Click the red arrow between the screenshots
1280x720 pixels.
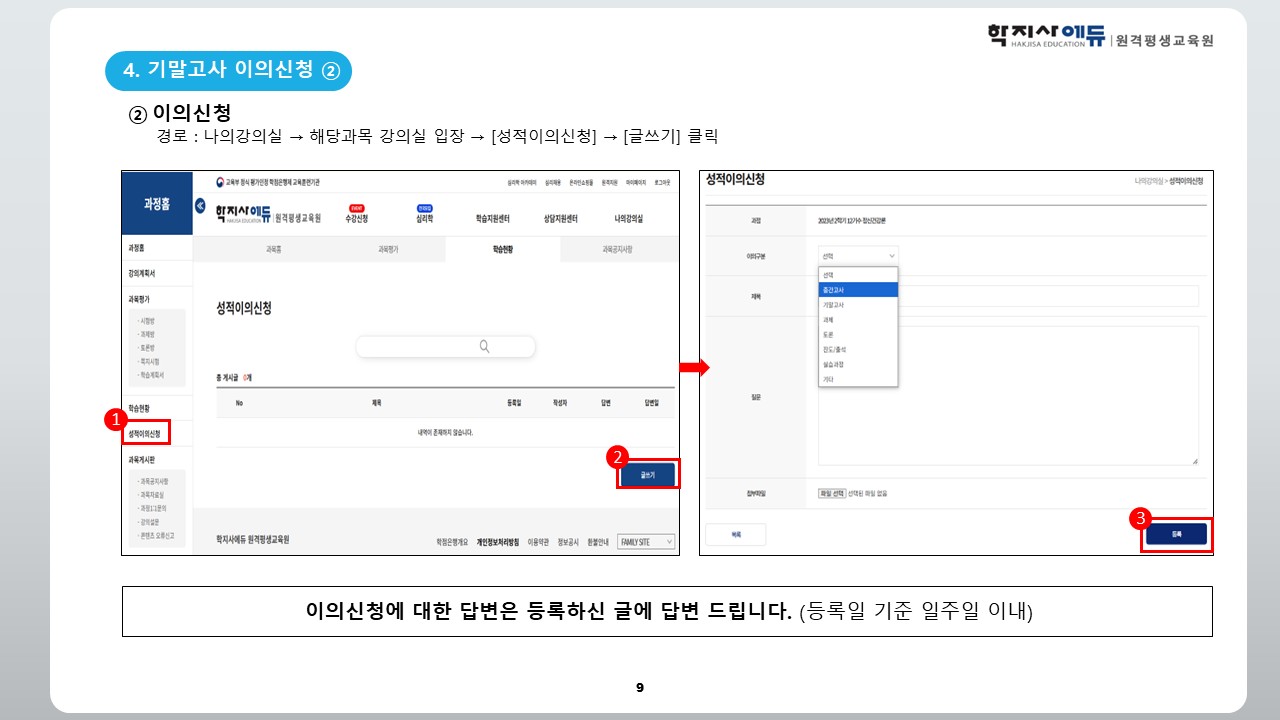[x=694, y=367]
